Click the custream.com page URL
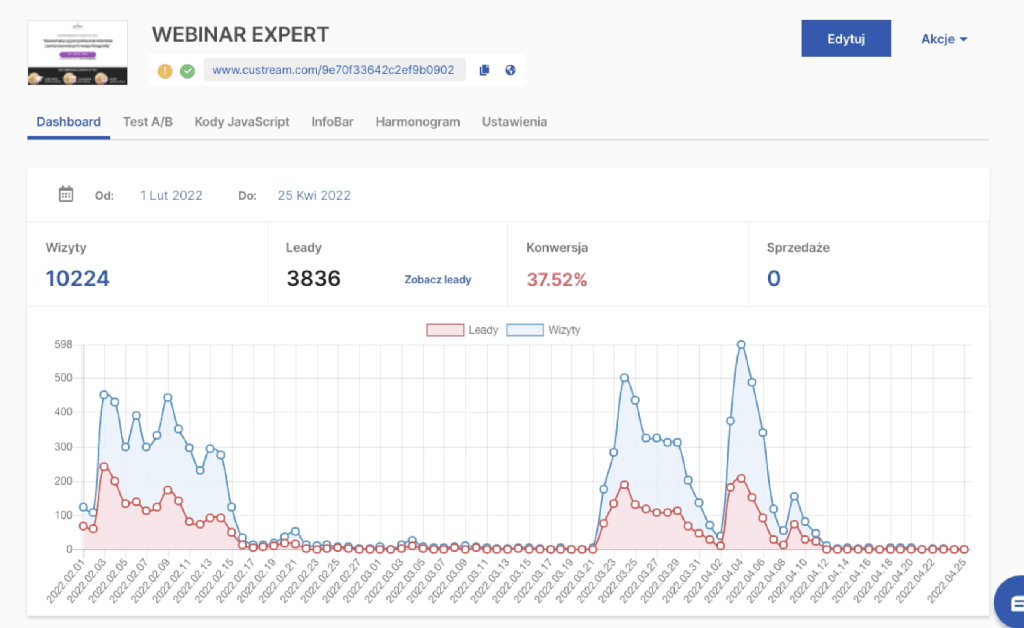The height and width of the screenshot is (628, 1024). point(333,70)
